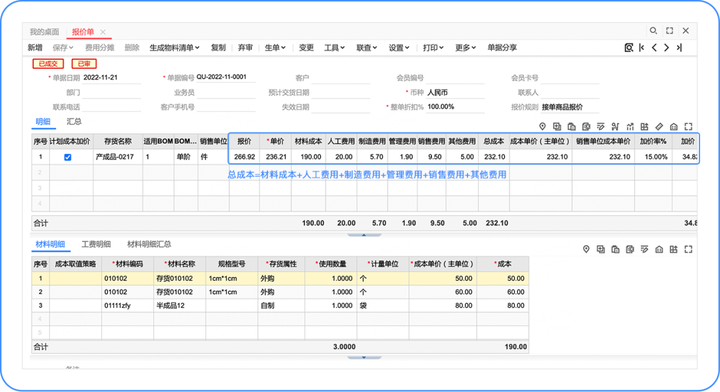Click the column layout icon above the quotation detail grid

645,126
